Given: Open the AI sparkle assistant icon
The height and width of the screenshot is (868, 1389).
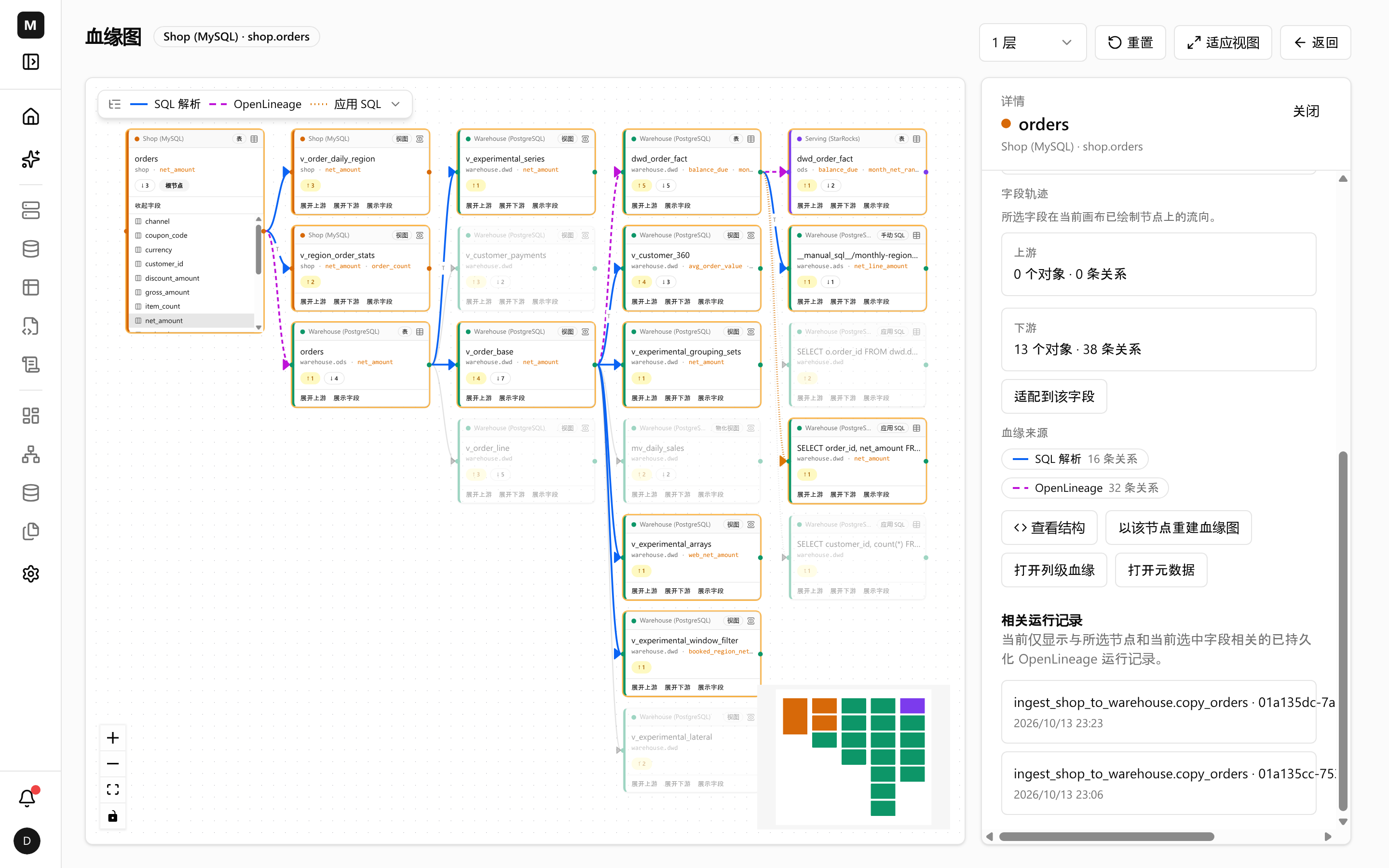Looking at the screenshot, I should 30,159.
